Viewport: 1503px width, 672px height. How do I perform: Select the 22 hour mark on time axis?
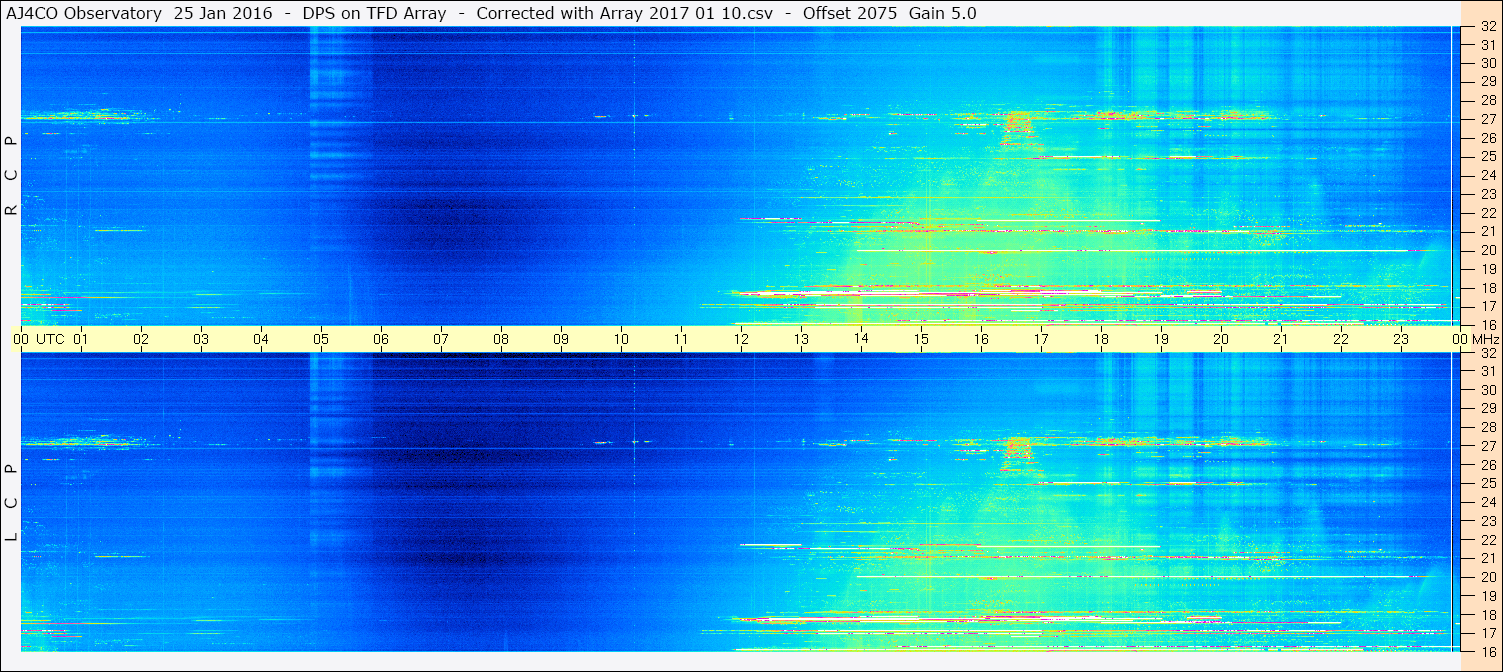(1341, 339)
